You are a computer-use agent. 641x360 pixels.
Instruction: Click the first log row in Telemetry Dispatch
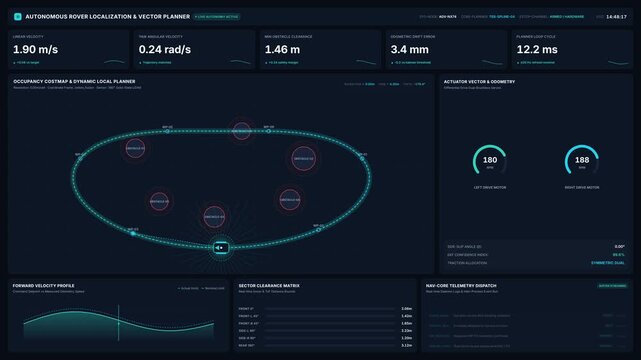point(527,315)
